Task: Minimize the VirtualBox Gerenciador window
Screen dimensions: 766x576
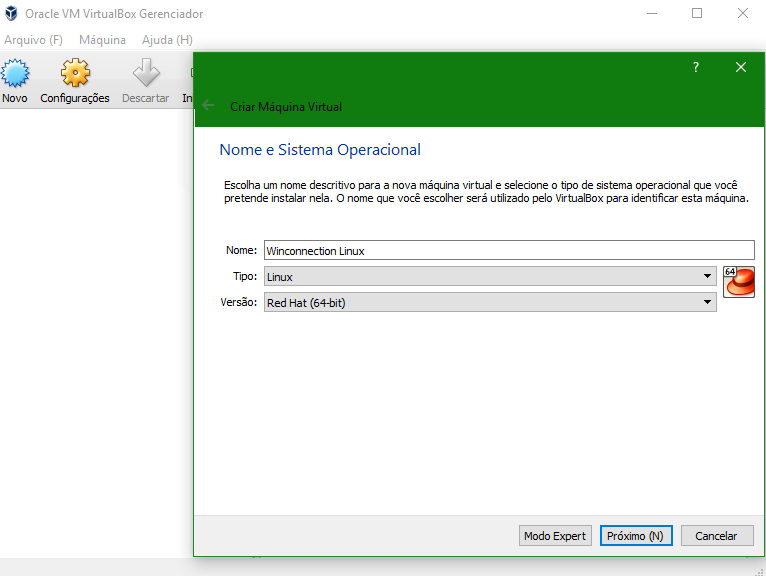Action: (651, 13)
